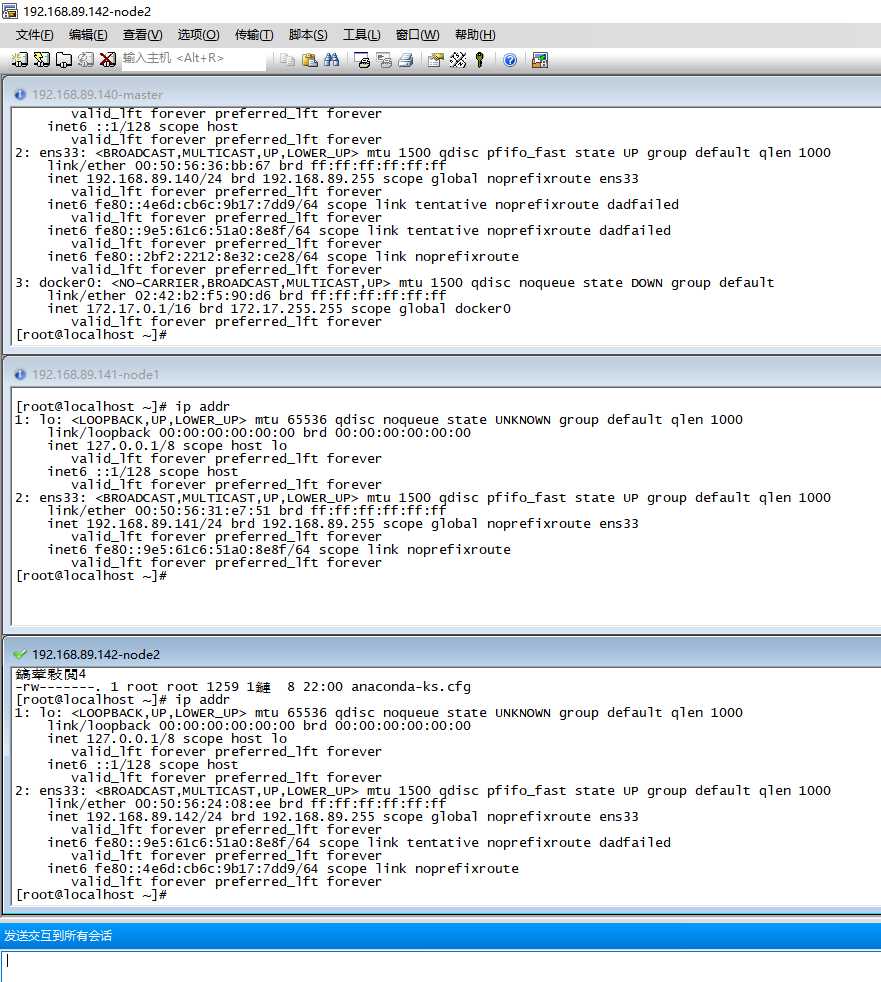The height and width of the screenshot is (982, 881).
Task: Open Global Options tools icon
Action: pos(458,59)
